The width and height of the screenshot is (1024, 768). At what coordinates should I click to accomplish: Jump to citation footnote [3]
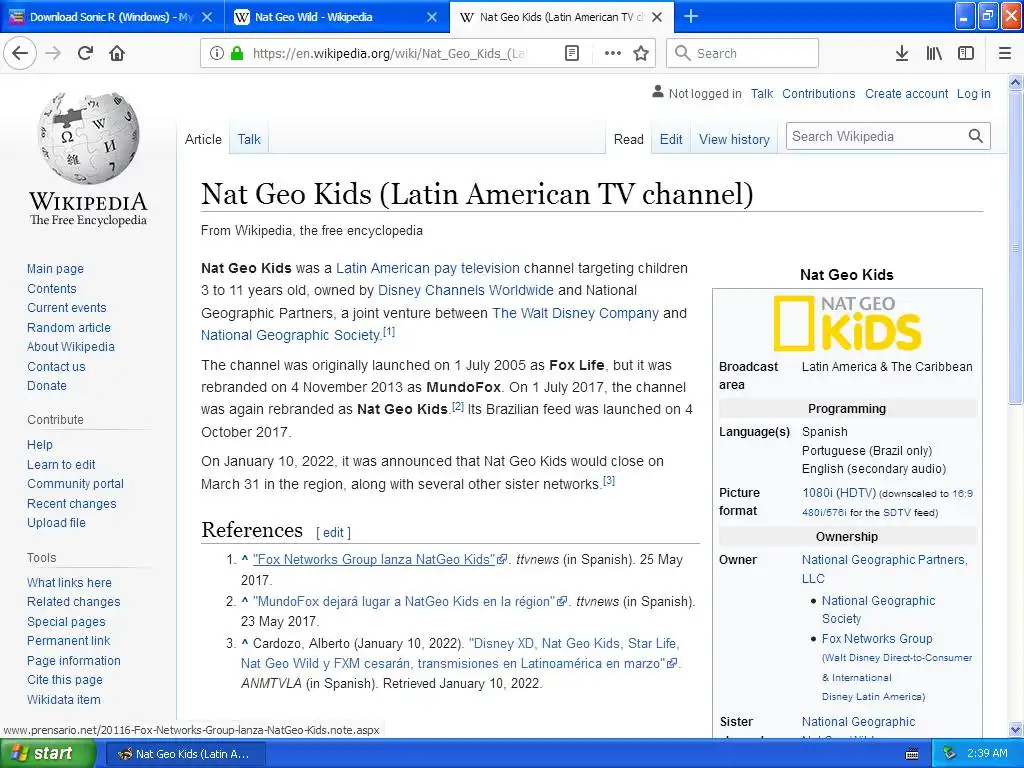pyautogui.click(x=609, y=480)
